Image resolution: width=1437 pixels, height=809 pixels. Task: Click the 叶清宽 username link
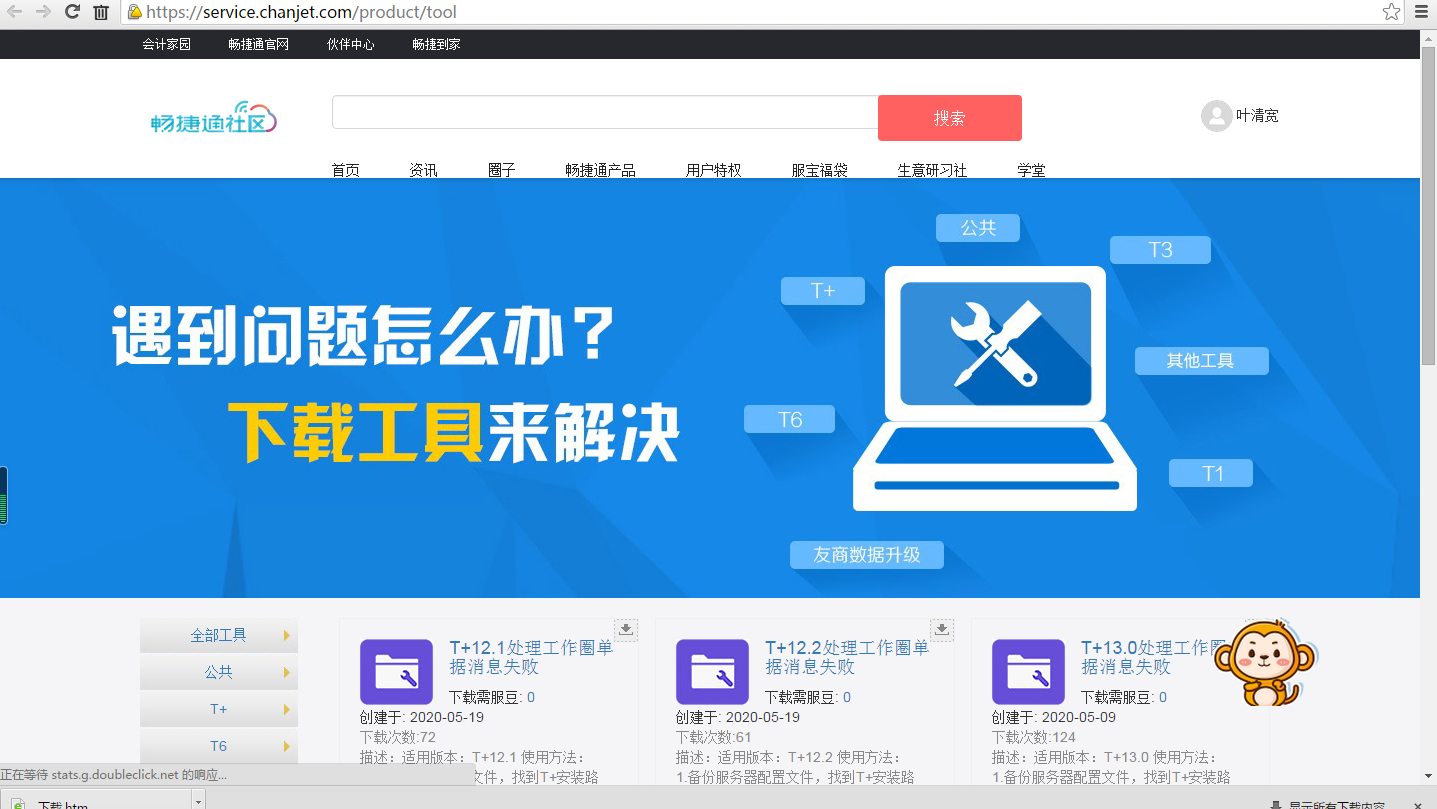pyautogui.click(x=1257, y=116)
